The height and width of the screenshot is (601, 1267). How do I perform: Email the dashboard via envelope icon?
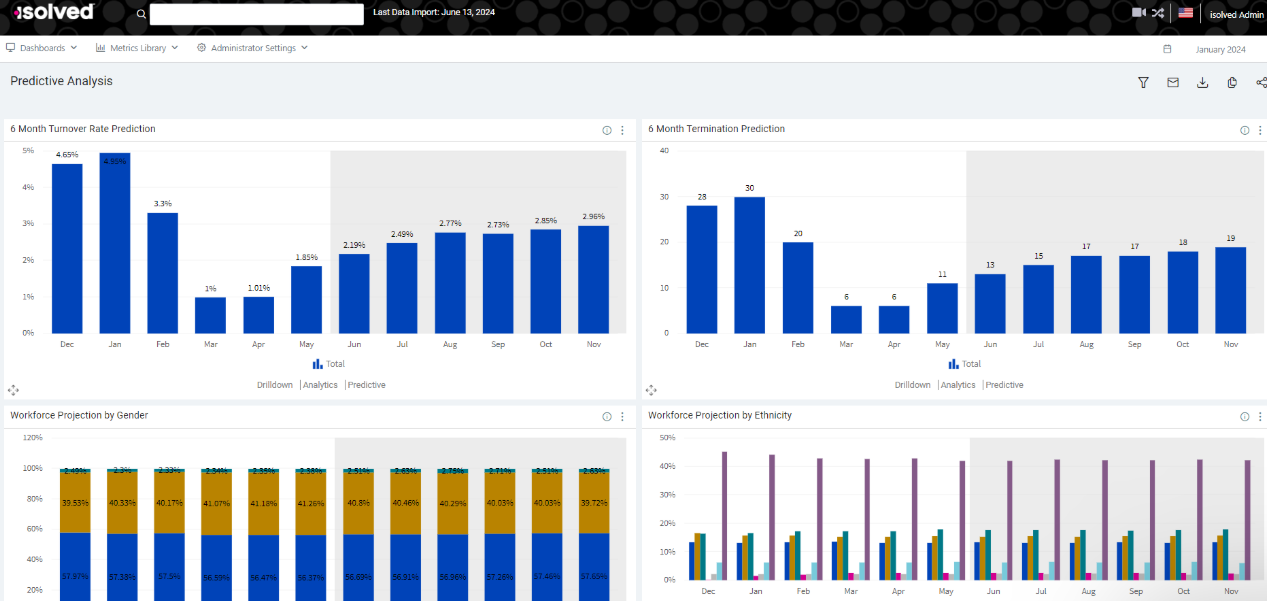[x=1173, y=82]
